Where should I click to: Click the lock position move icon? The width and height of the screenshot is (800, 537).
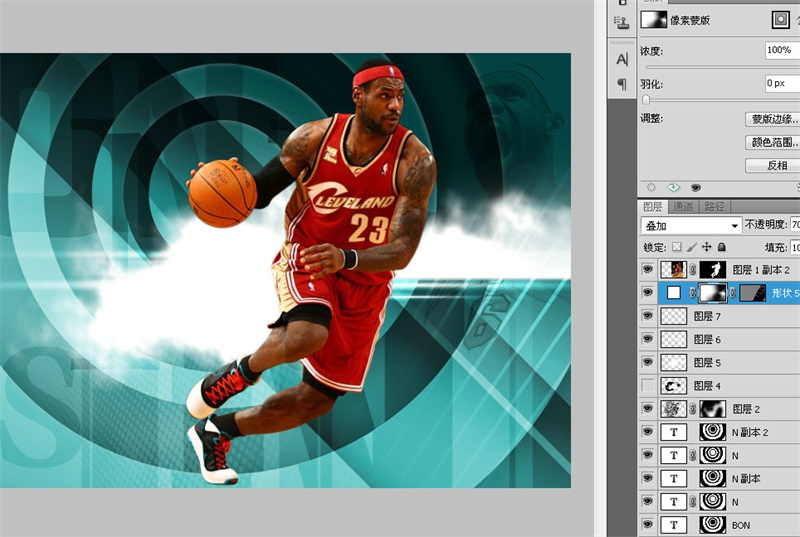[x=707, y=247]
